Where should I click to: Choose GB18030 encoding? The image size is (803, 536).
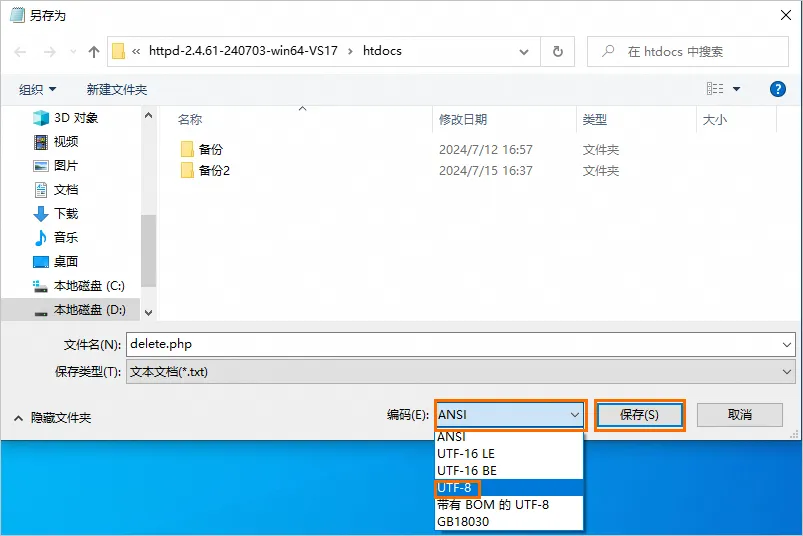509,522
